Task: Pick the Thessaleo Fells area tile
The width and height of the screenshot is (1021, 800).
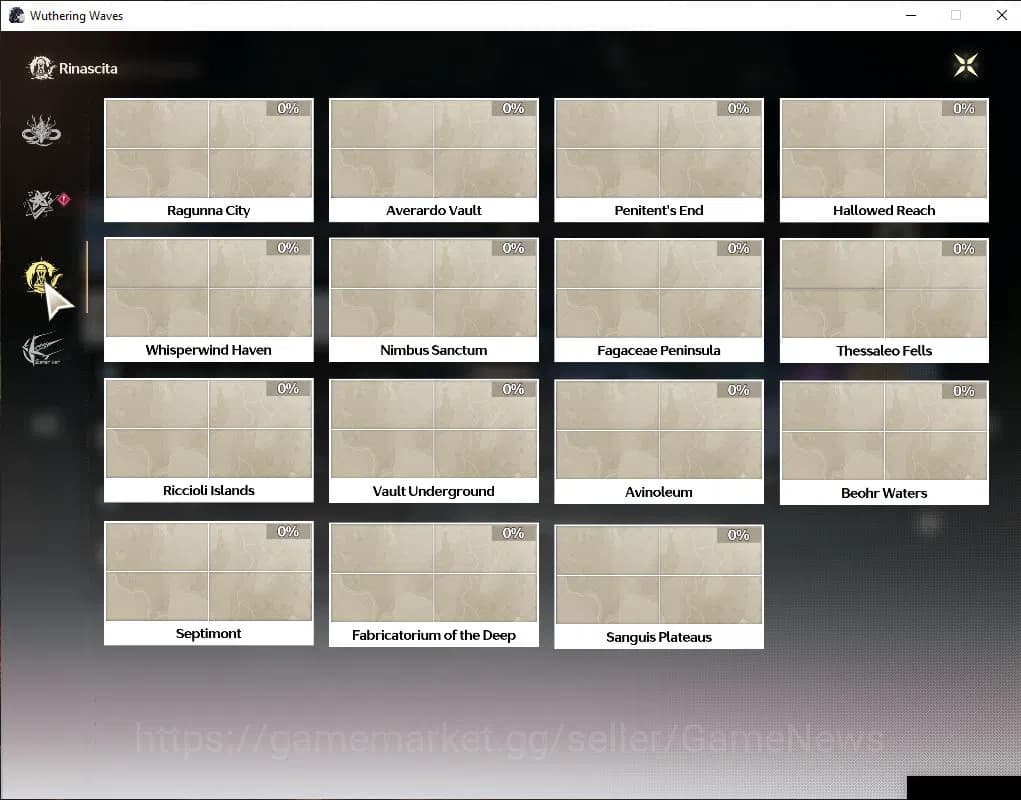Action: 884,299
